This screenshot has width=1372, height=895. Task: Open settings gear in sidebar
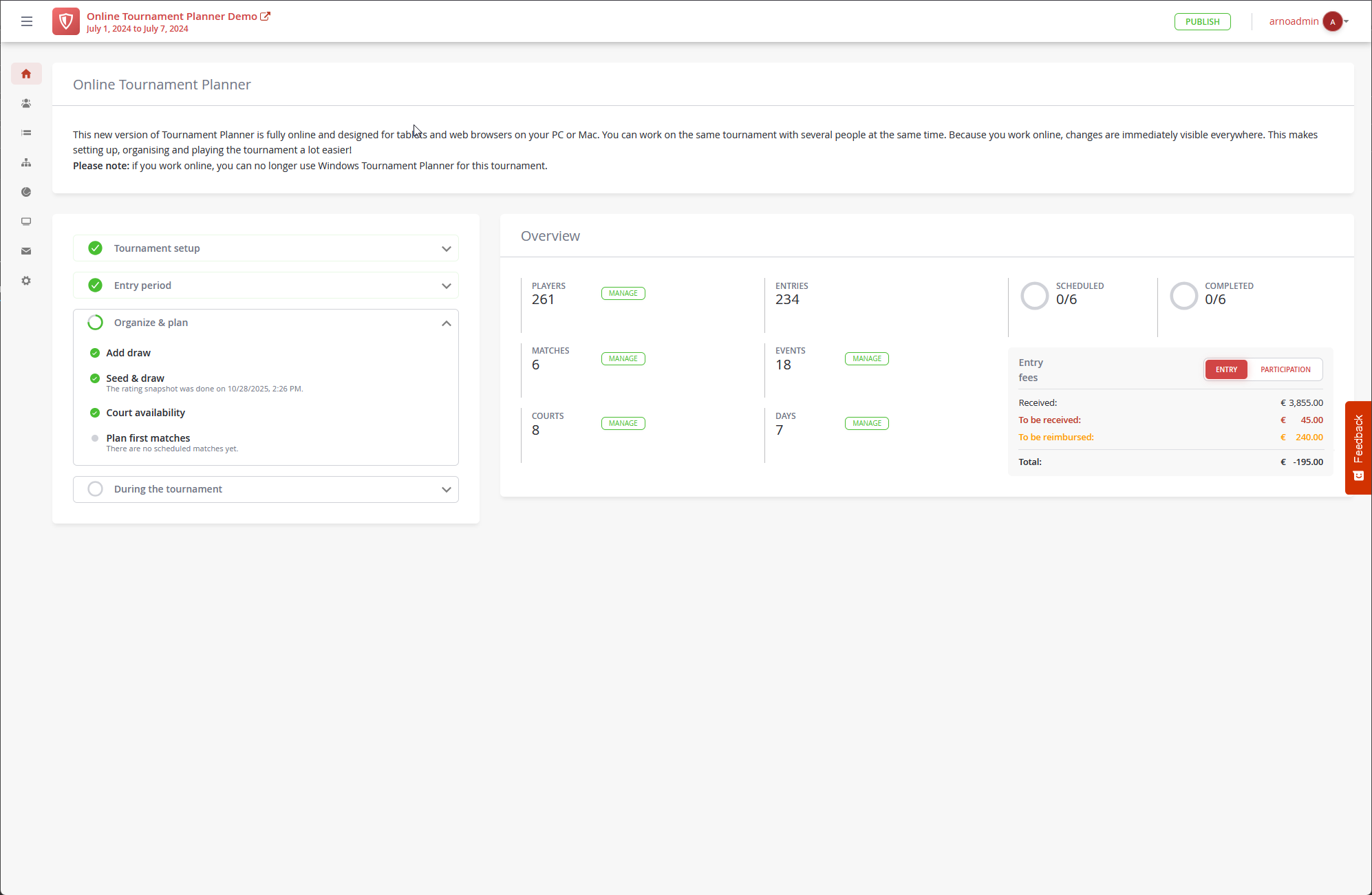(x=26, y=281)
